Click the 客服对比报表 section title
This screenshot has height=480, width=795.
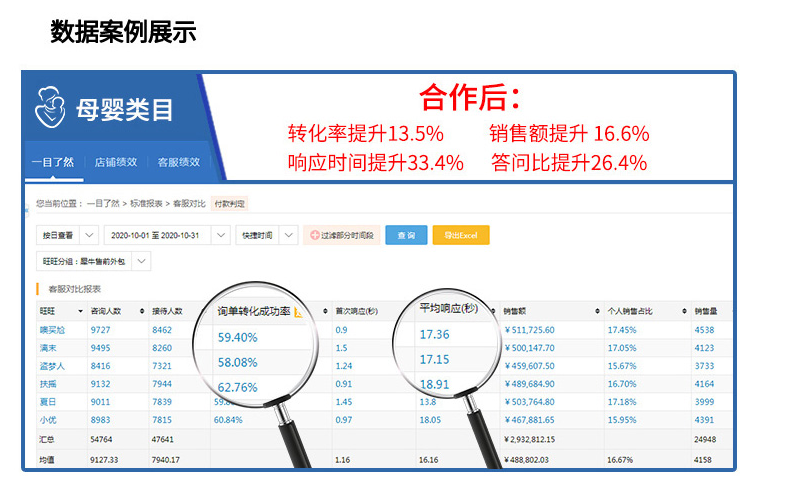click(74, 289)
